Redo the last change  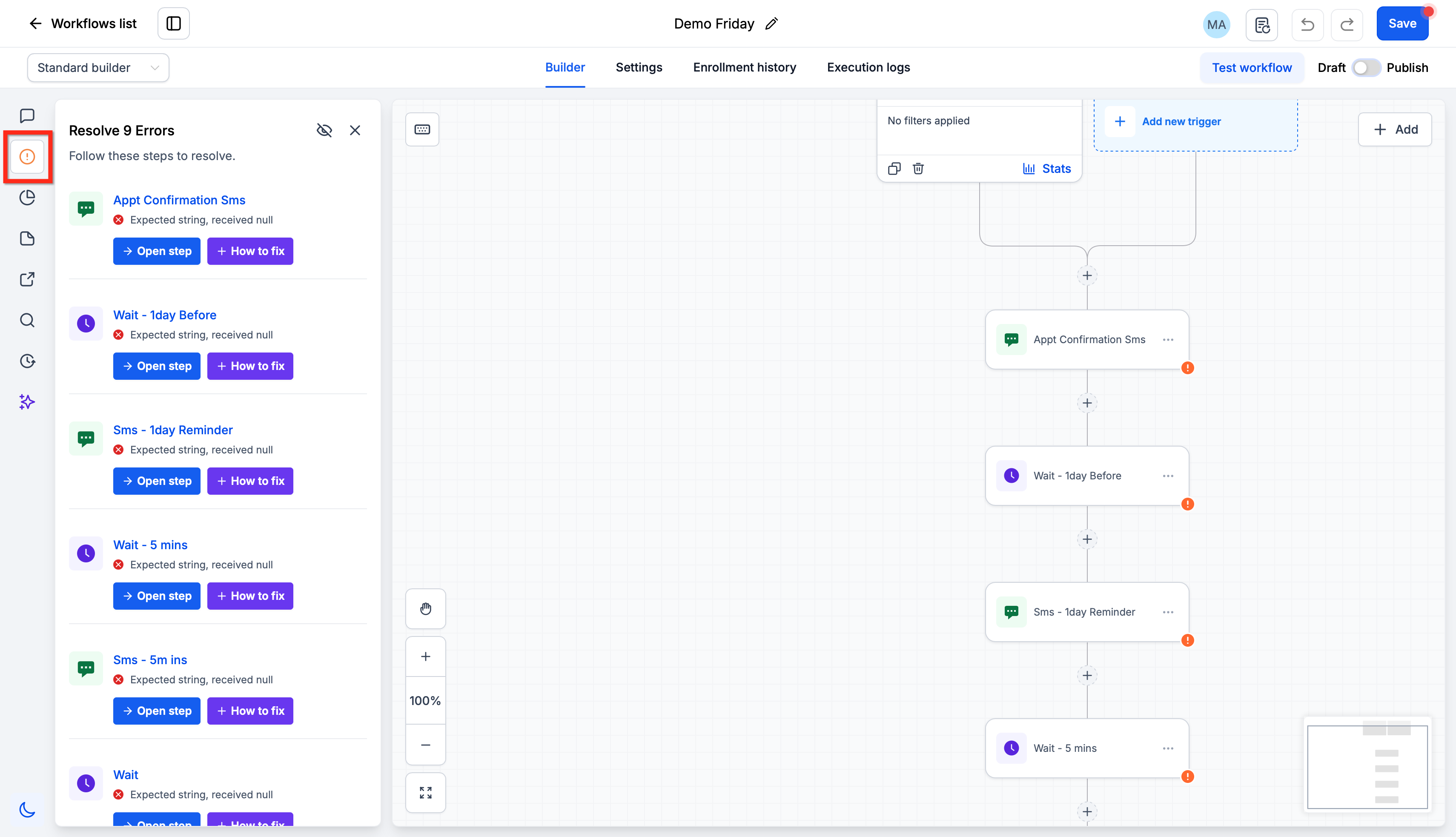point(1347,25)
